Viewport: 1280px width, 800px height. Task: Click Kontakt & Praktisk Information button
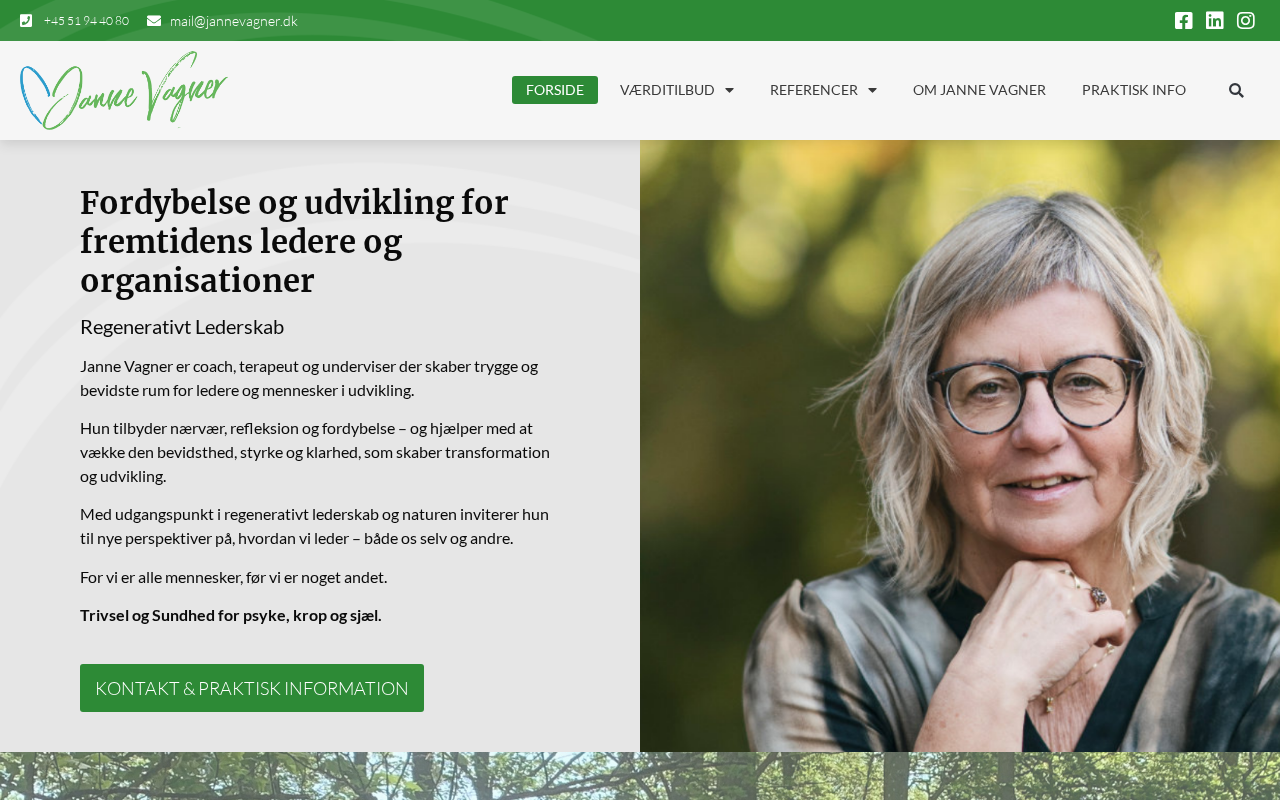click(x=252, y=688)
